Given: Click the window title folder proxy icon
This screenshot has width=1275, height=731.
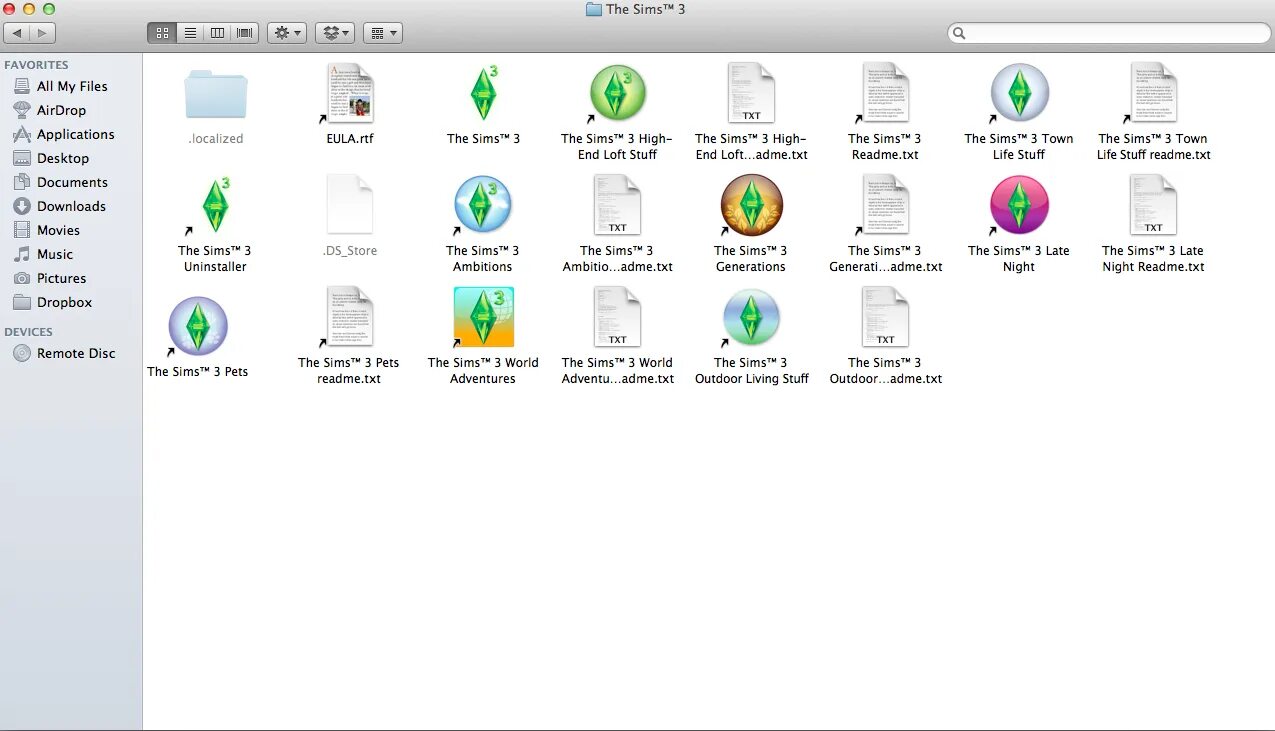Looking at the screenshot, I should click(x=593, y=9).
